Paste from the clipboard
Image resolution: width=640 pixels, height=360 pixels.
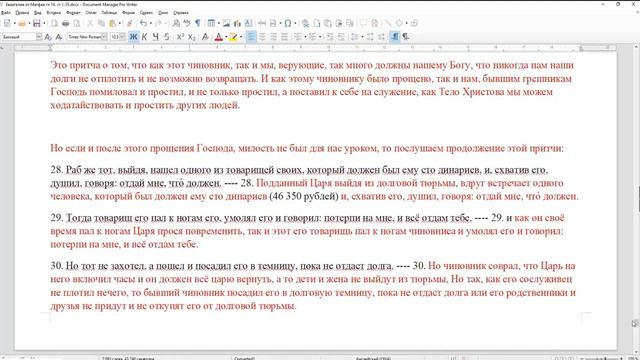pyautogui.click(x=113, y=24)
